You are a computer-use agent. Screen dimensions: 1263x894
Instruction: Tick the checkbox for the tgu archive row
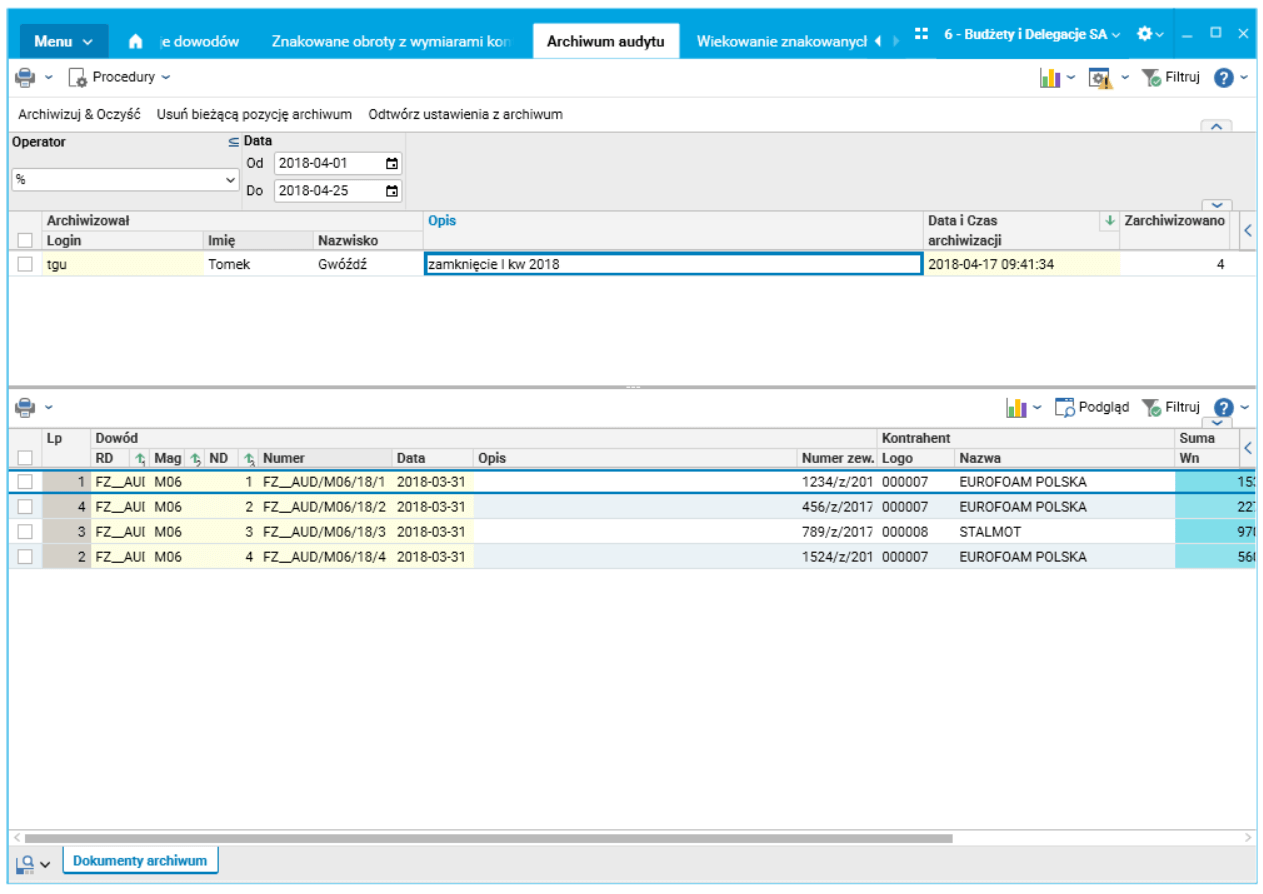(25, 265)
